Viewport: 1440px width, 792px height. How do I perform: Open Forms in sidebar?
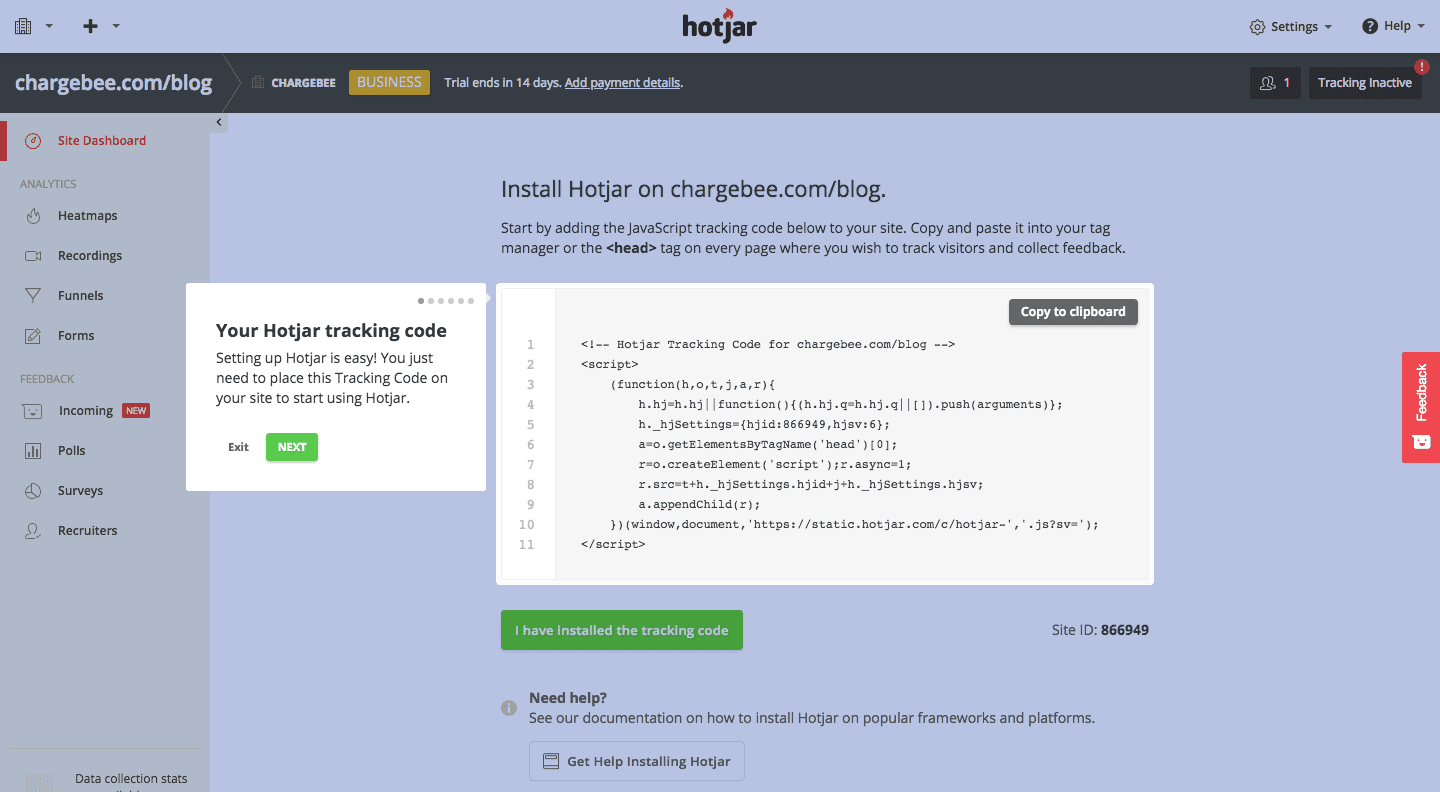76,336
